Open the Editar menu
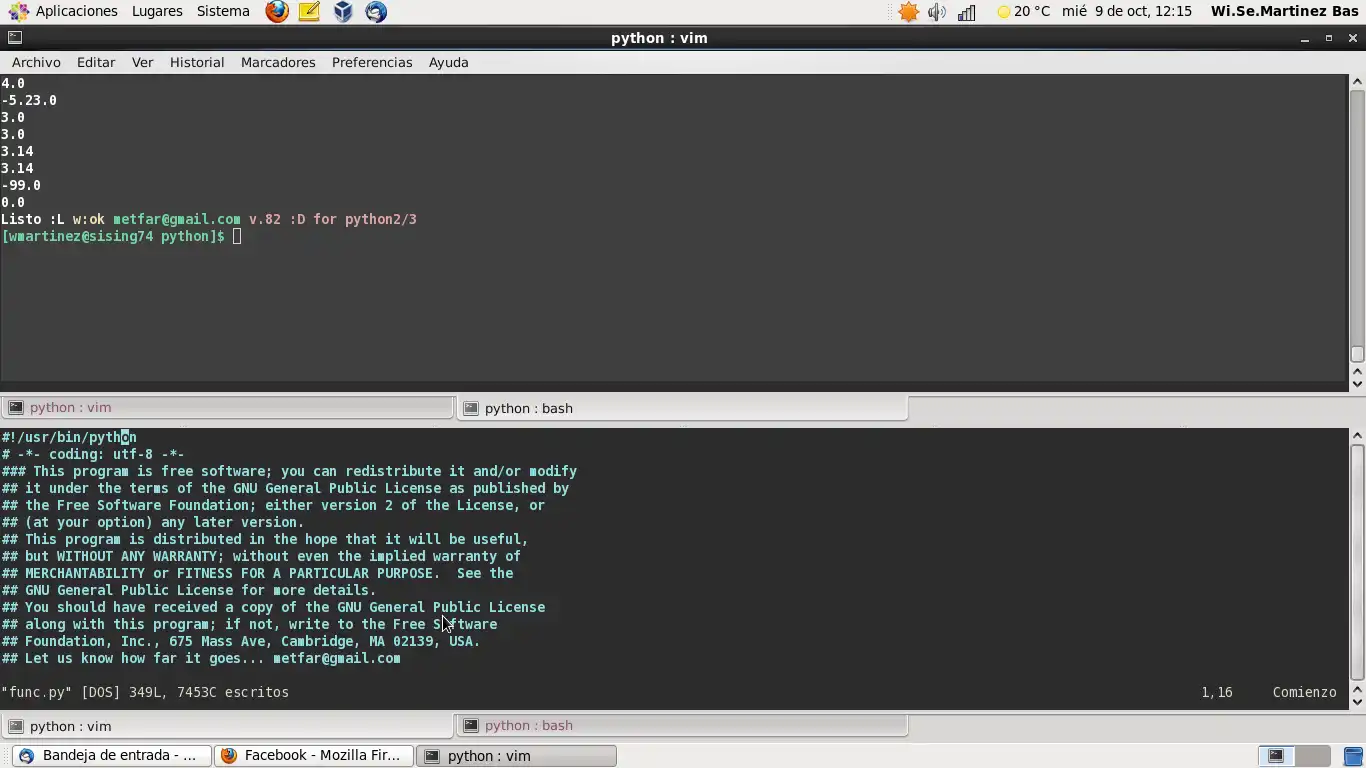This screenshot has height=768, width=1366. coord(96,62)
